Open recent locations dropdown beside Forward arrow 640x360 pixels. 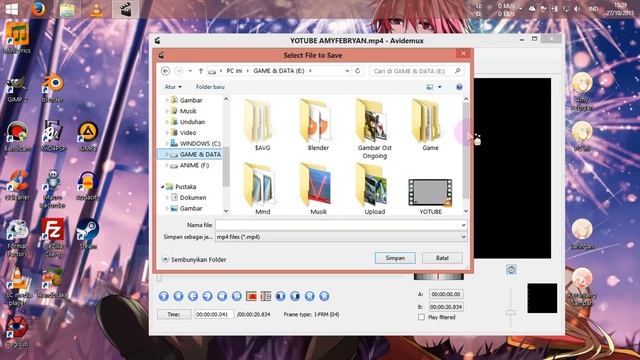pyautogui.click(x=190, y=71)
